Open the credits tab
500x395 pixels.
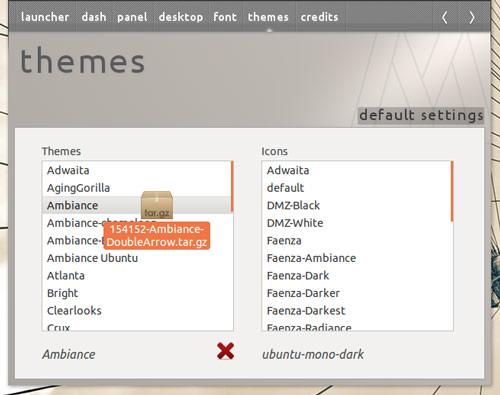(319, 17)
